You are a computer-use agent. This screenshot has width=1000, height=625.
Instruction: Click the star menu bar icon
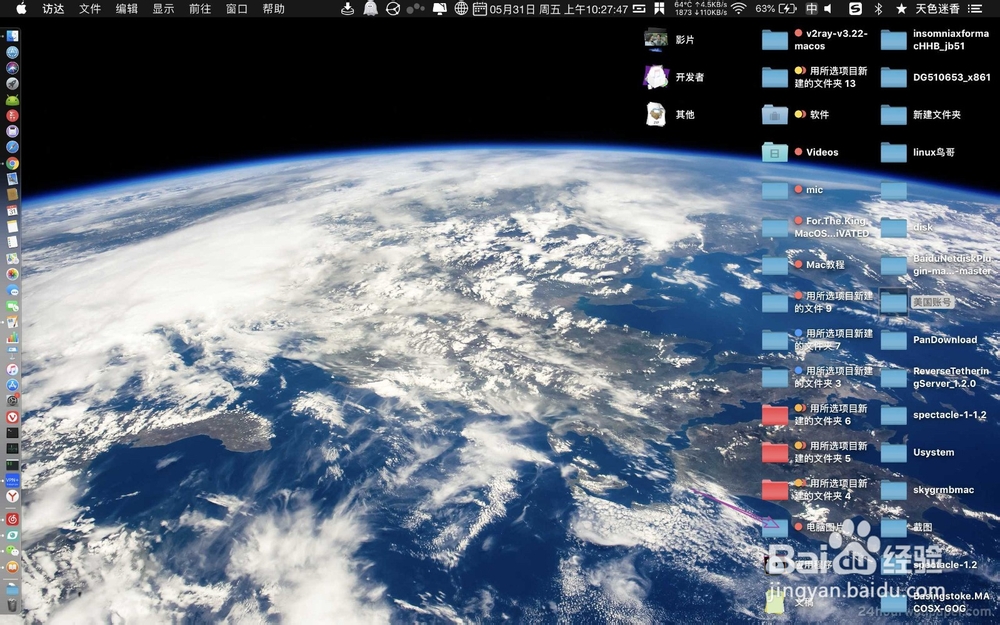pyautogui.click(x=901, y=8)
